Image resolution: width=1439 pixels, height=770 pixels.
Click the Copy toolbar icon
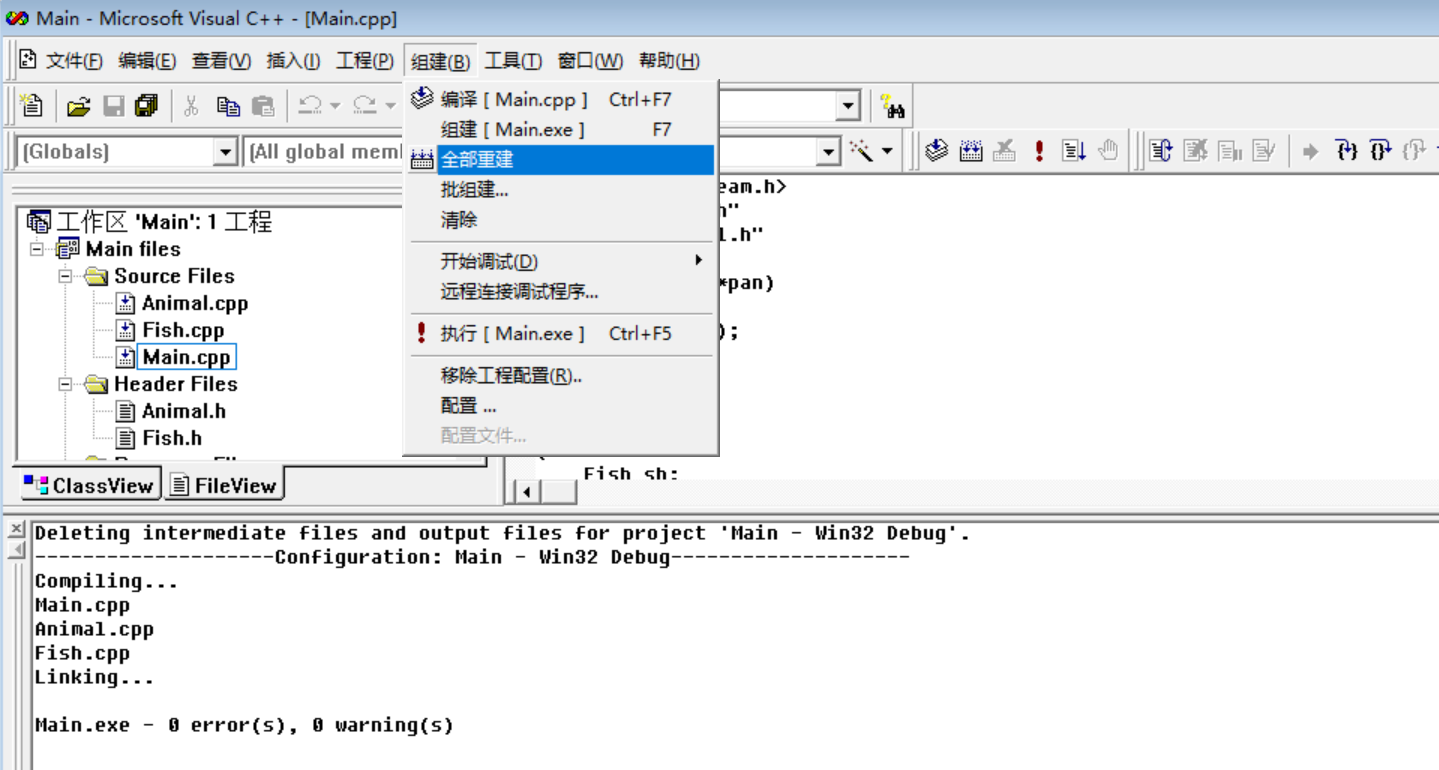(x=228, y=106)
